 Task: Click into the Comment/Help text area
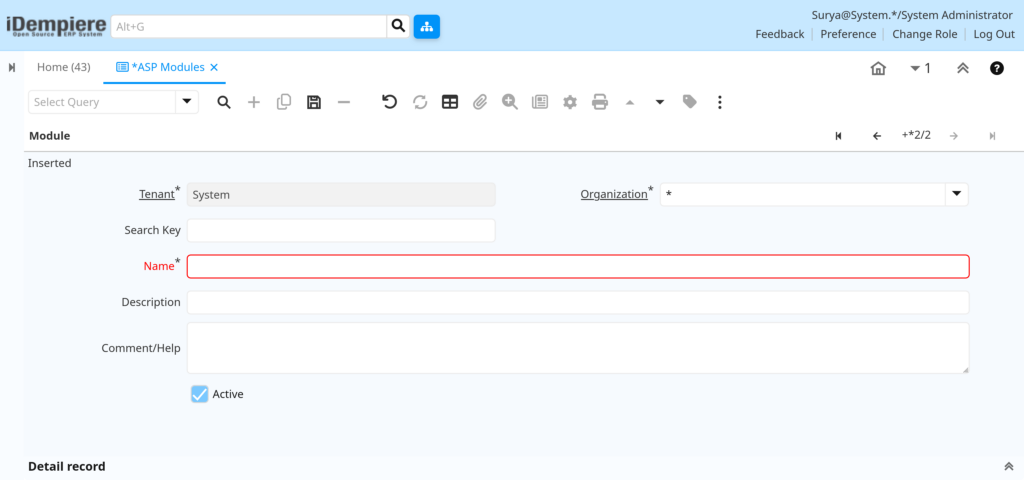(x=578, y=348)
